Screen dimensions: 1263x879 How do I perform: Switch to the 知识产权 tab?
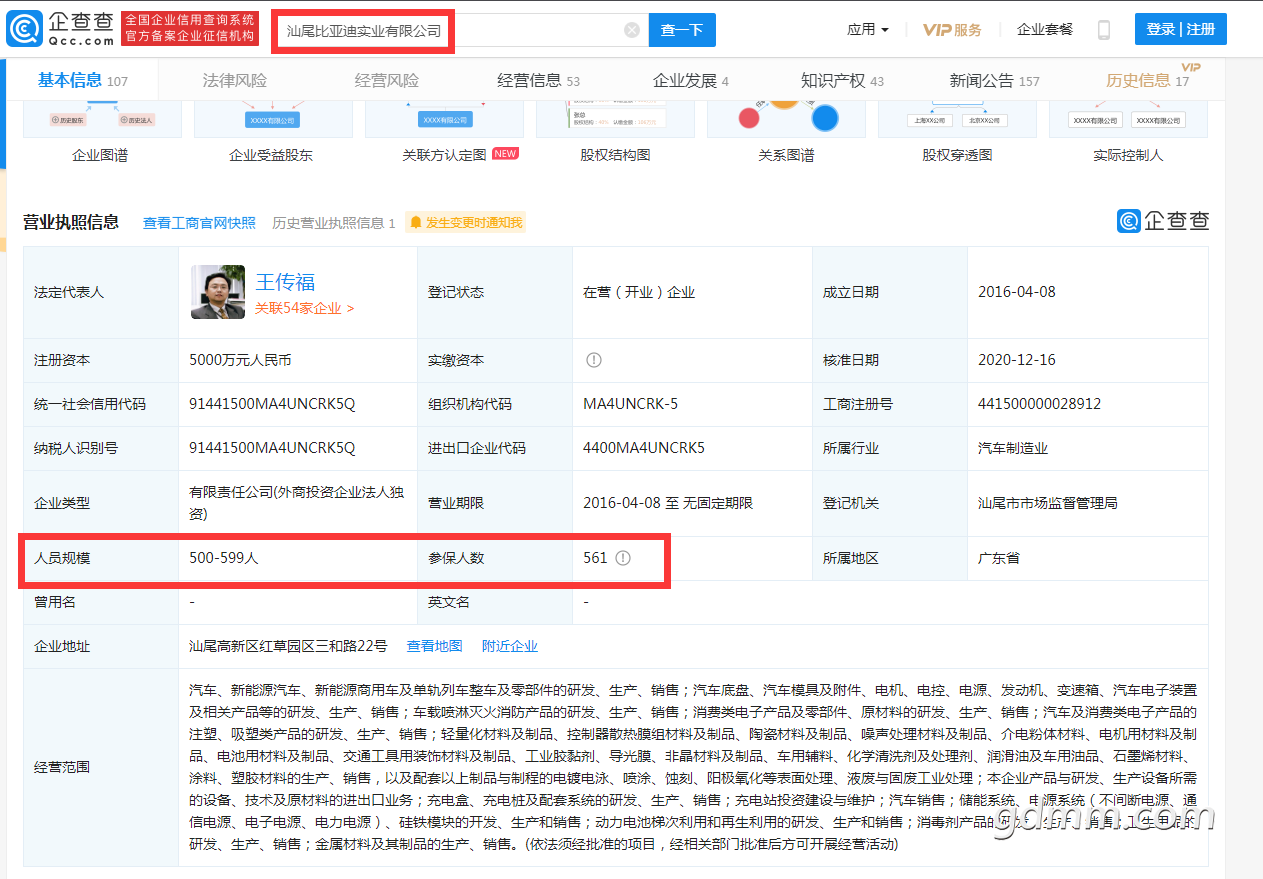tap(842, 81)
